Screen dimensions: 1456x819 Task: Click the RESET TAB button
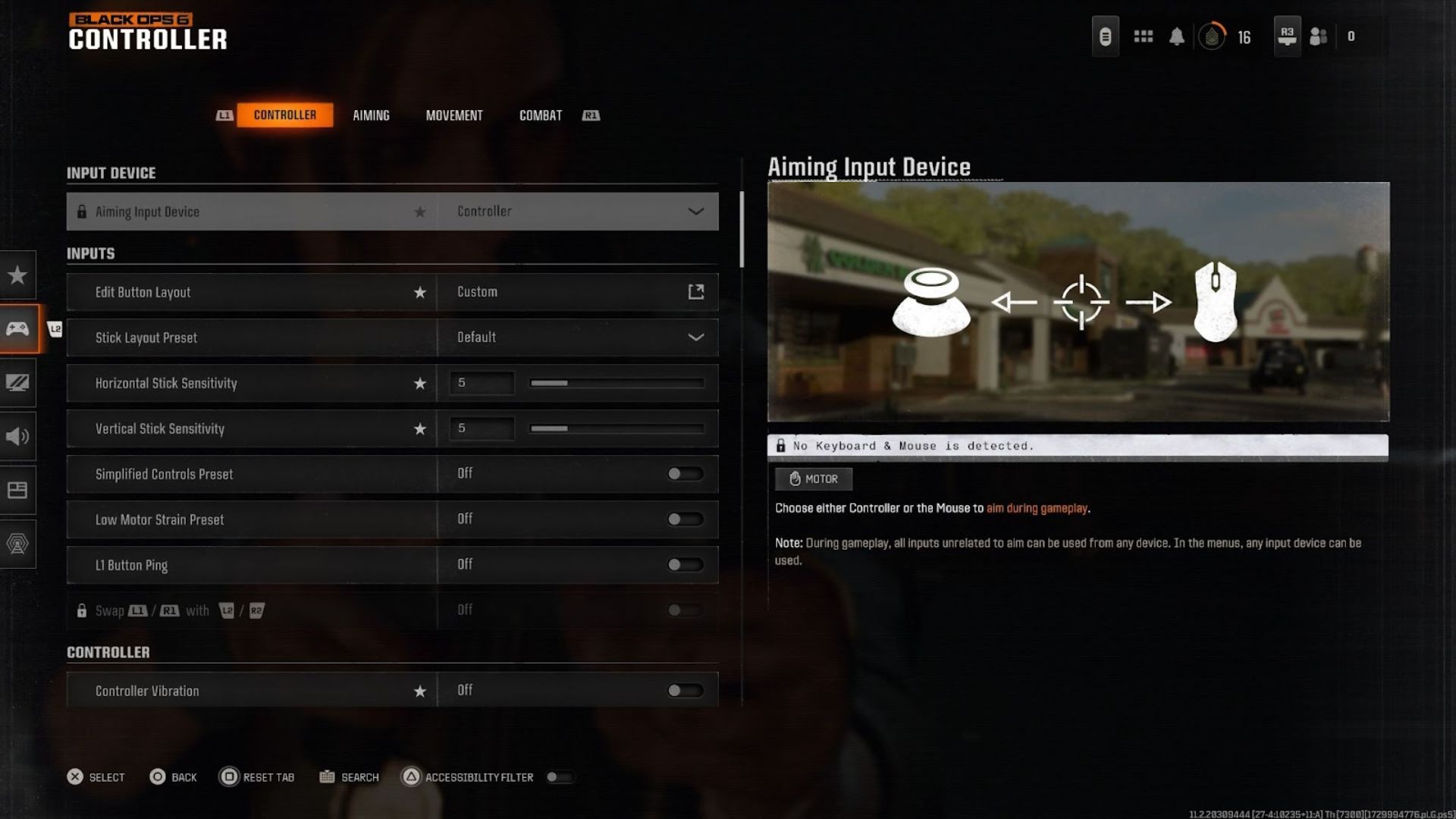[x=257, y=776]
